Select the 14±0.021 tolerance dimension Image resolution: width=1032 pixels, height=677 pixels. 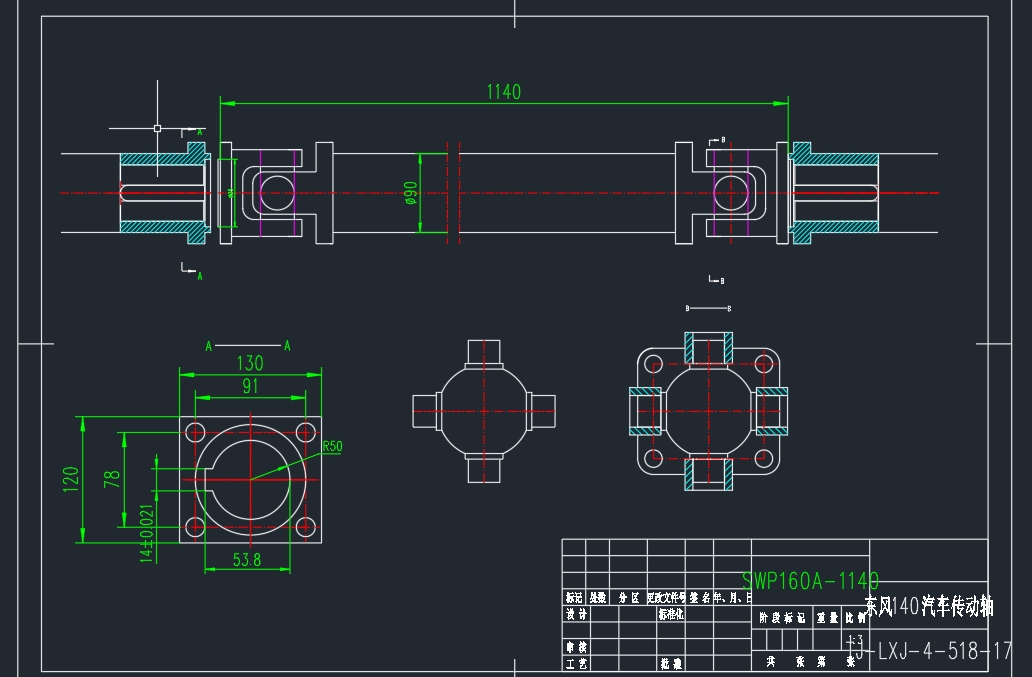146,534
